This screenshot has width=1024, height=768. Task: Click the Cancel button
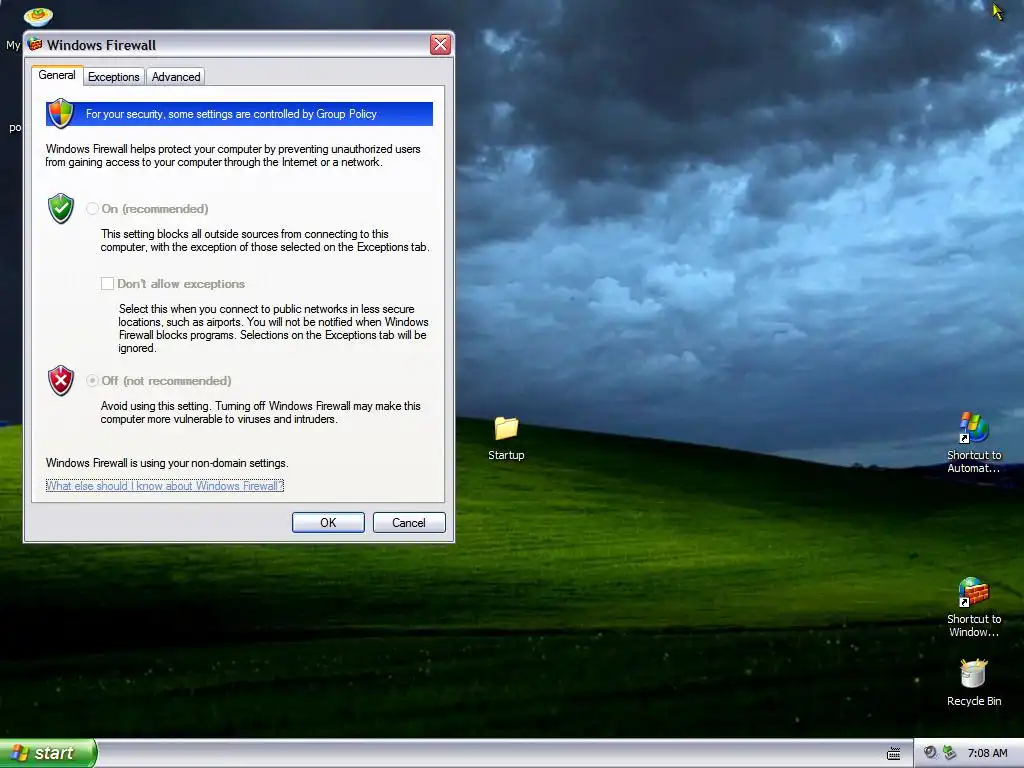409,522
